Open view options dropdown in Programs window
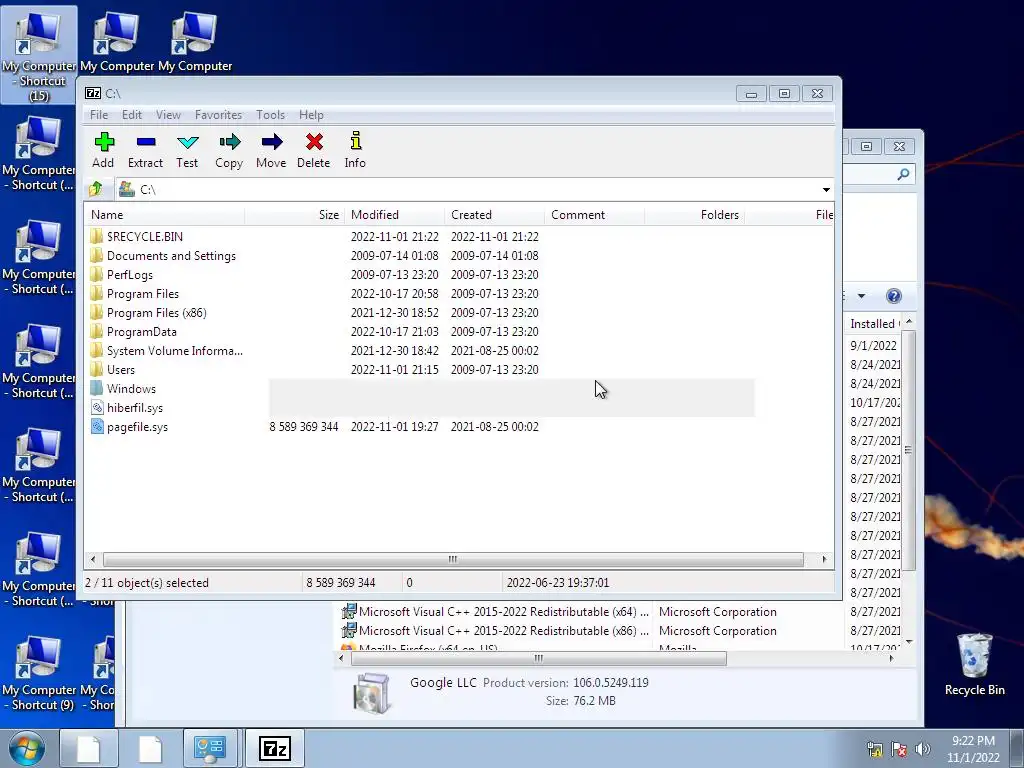Screen dimensions: 1024x768 click(861, 296)
